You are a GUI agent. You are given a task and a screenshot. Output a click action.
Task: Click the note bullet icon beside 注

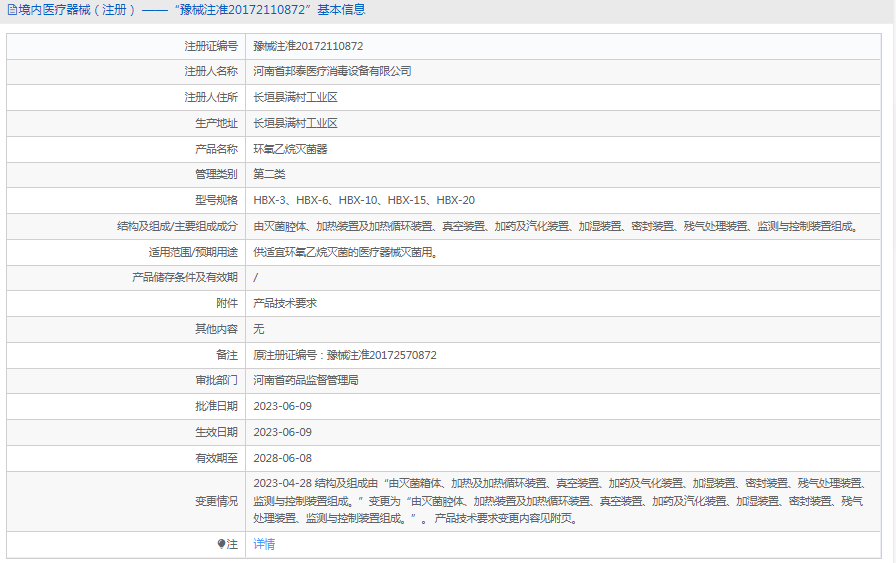[x=222, y=544]
